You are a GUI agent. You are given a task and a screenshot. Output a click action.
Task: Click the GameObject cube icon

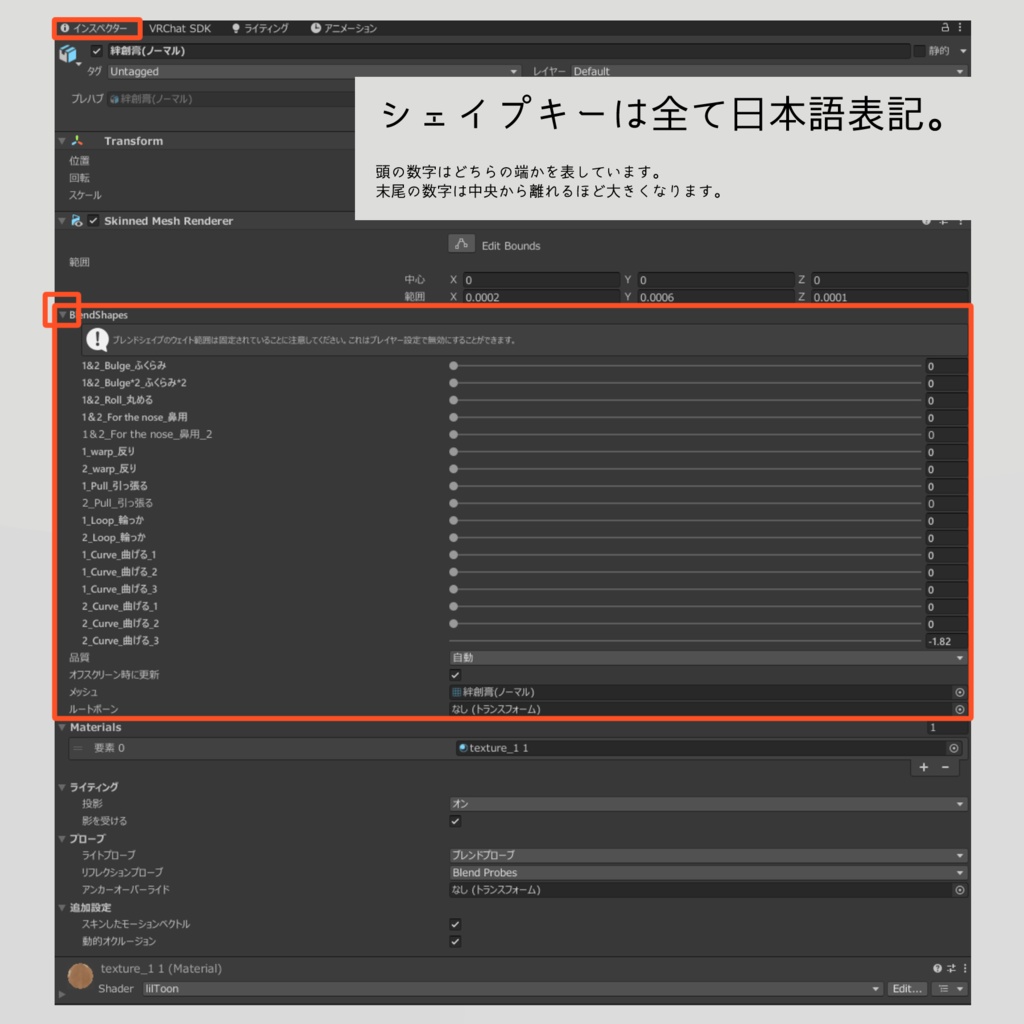click(68, 53)
